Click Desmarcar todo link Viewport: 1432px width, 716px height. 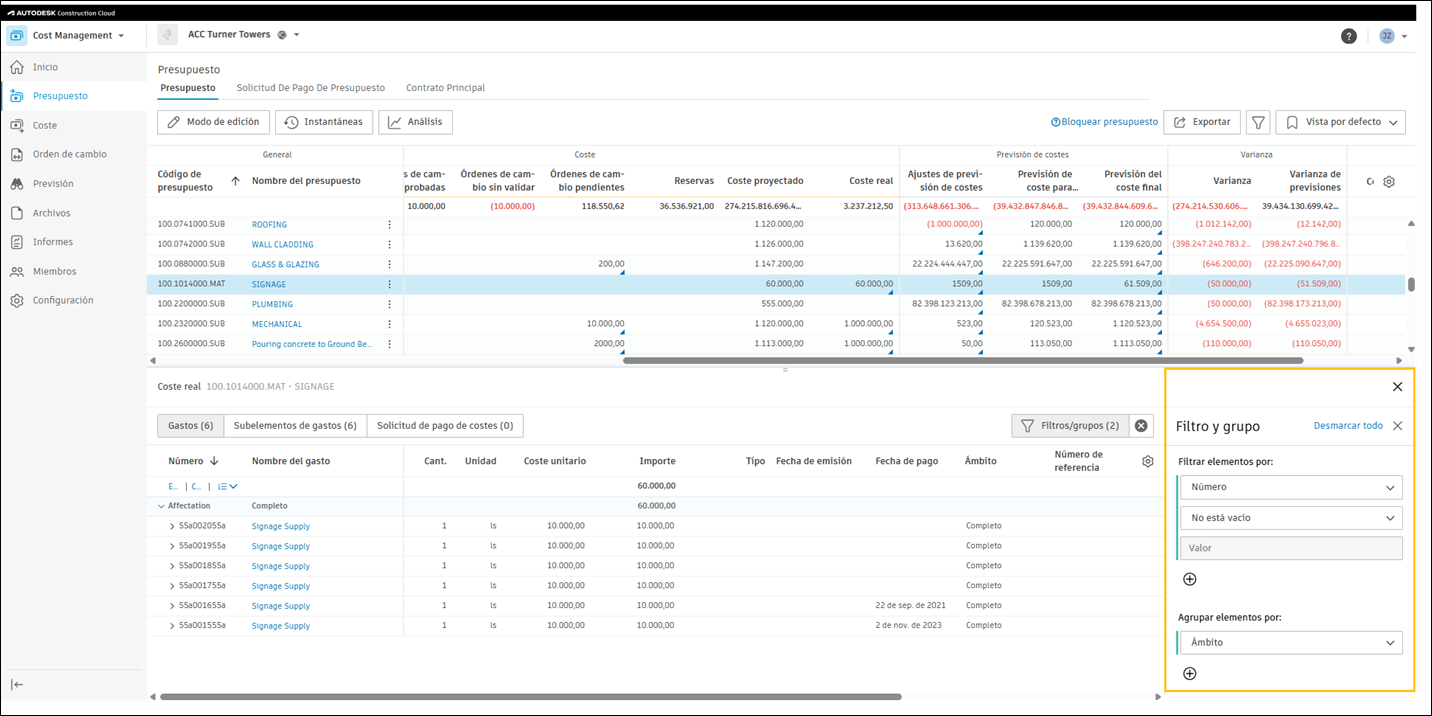[1348, 426]
